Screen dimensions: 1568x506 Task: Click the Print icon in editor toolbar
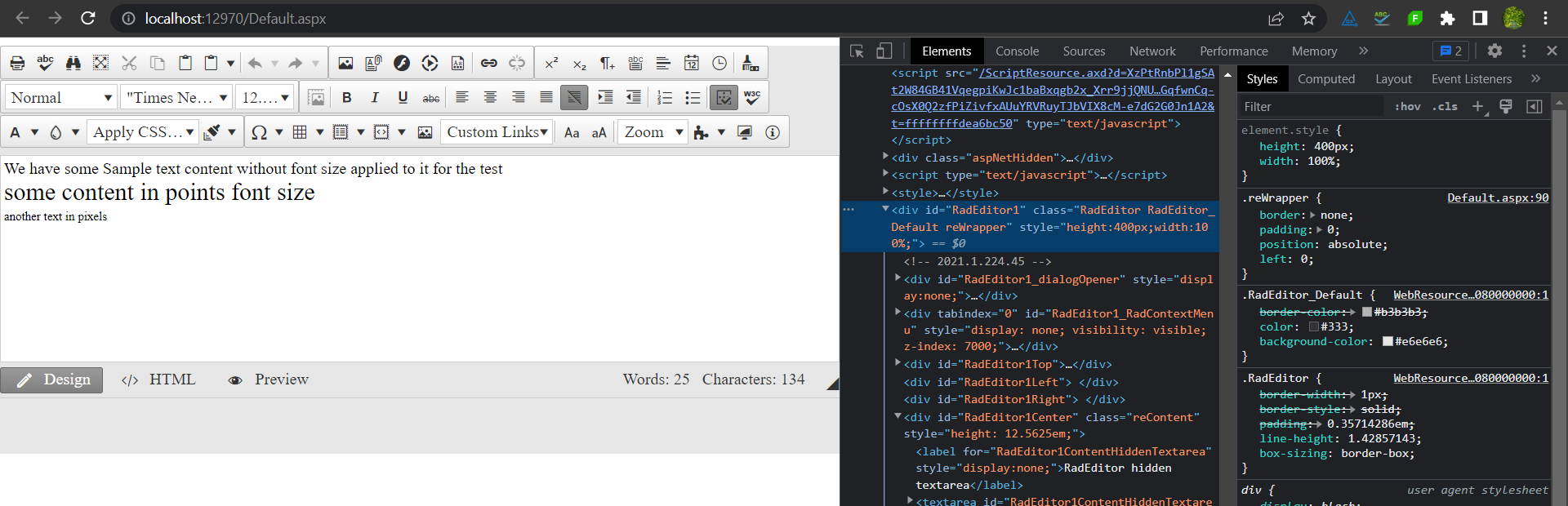click(x=17, y=63)
